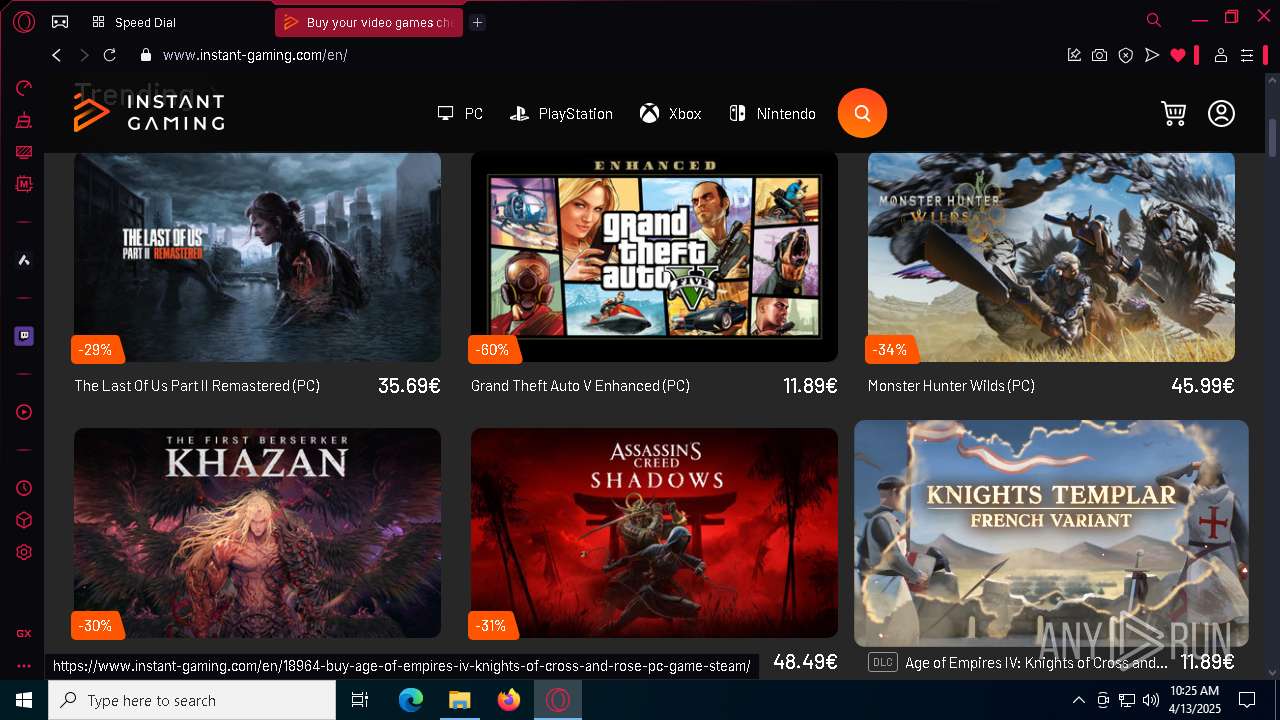This screenshot has width=1280, height=720.
Task: Open the Player icon in sidebar
Action: (24, 412)
